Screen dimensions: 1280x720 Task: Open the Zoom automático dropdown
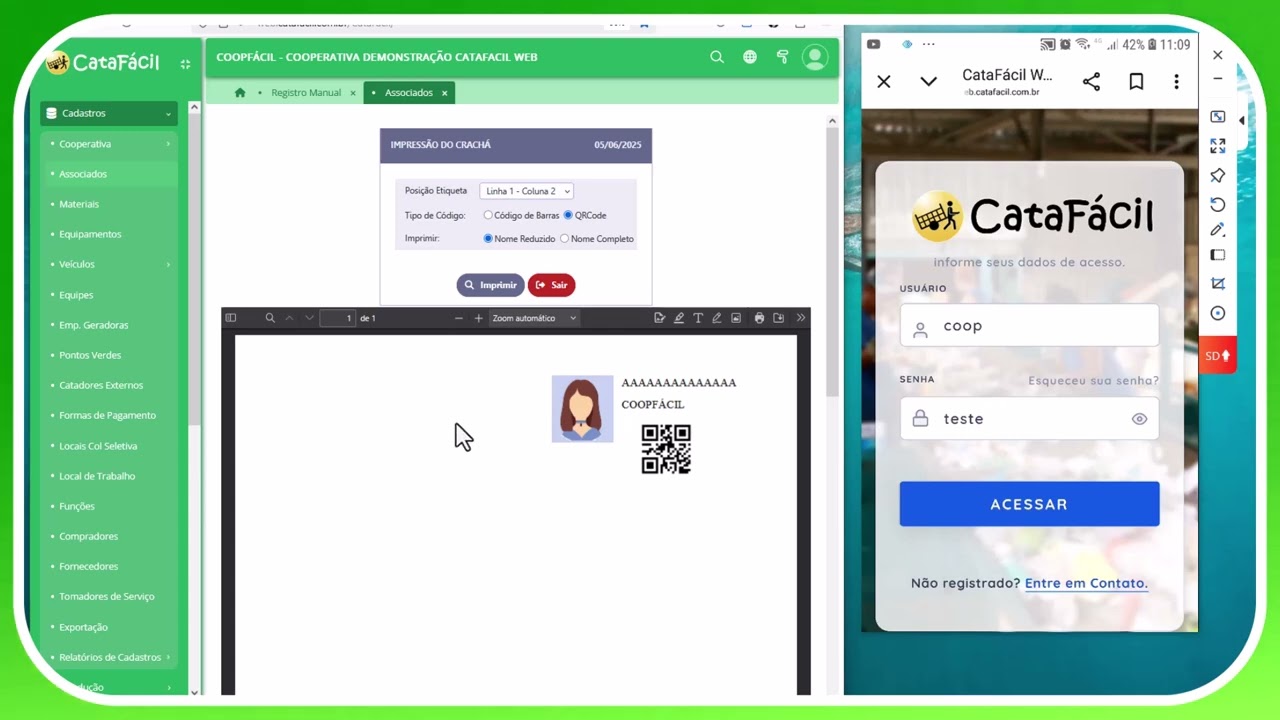click(x=535, y=318)
